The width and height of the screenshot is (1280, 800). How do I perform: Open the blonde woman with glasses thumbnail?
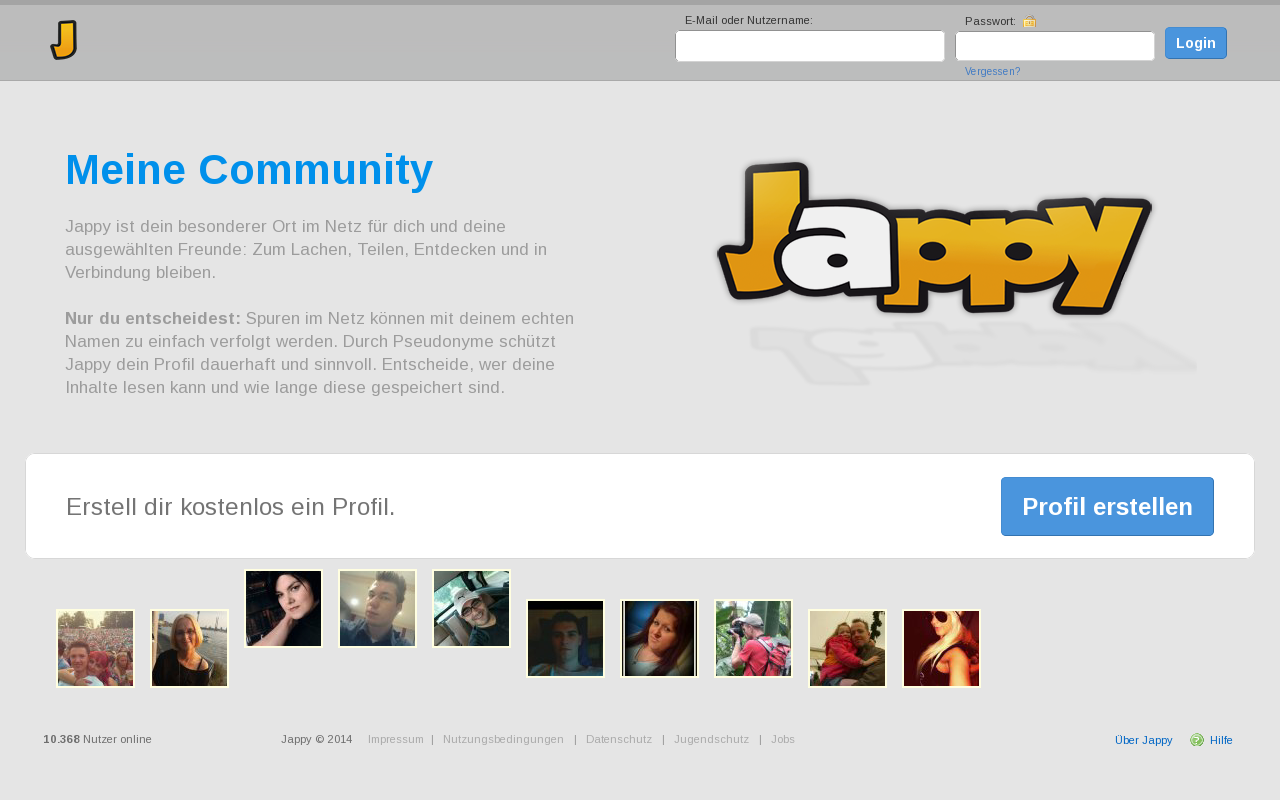tap(189, 649)
